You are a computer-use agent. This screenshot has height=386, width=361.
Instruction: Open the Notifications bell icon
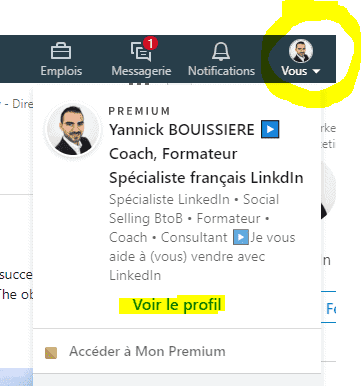click(x=221, y=52)
